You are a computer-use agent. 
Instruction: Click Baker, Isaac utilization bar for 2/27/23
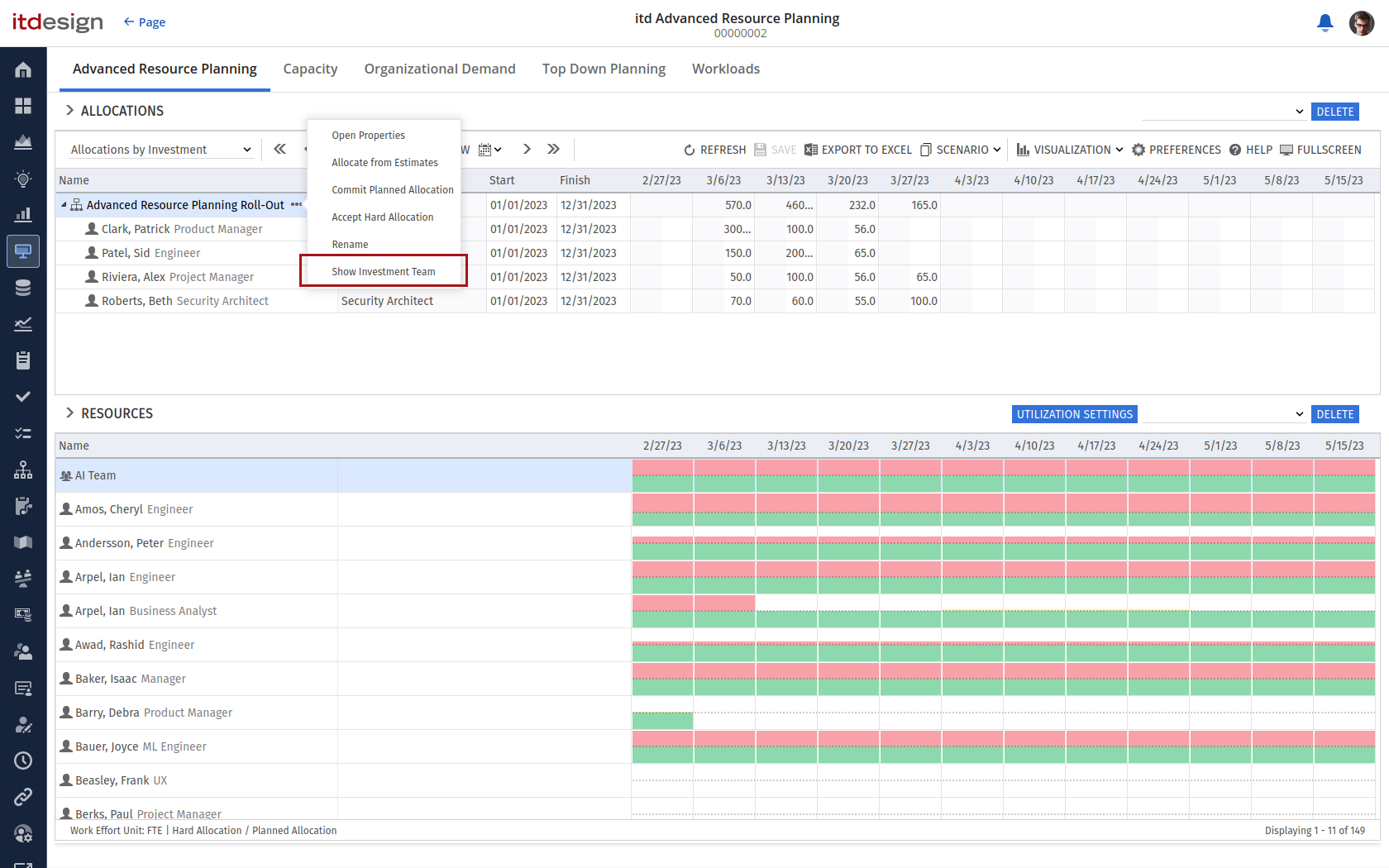click(x=662, y=679)
